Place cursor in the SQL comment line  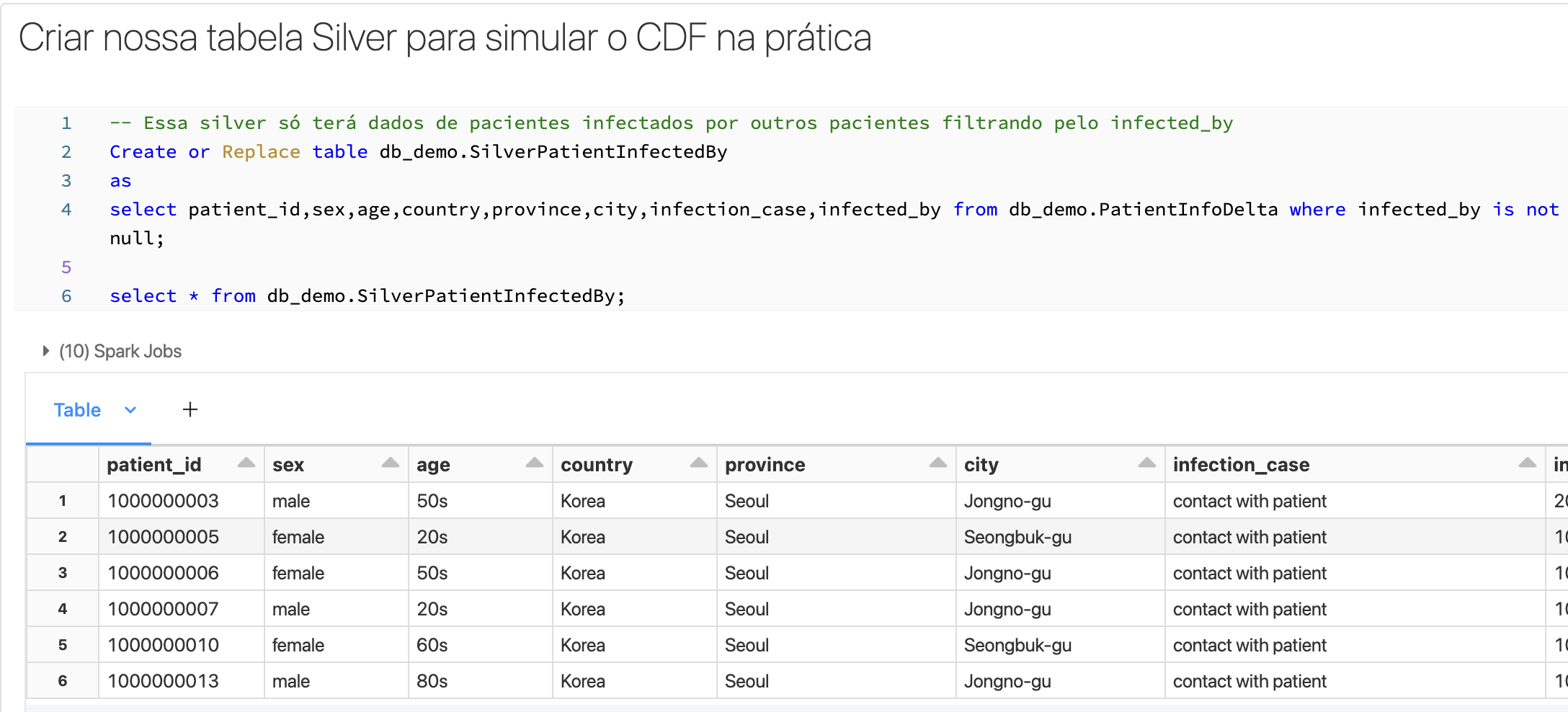click(671, 123)
